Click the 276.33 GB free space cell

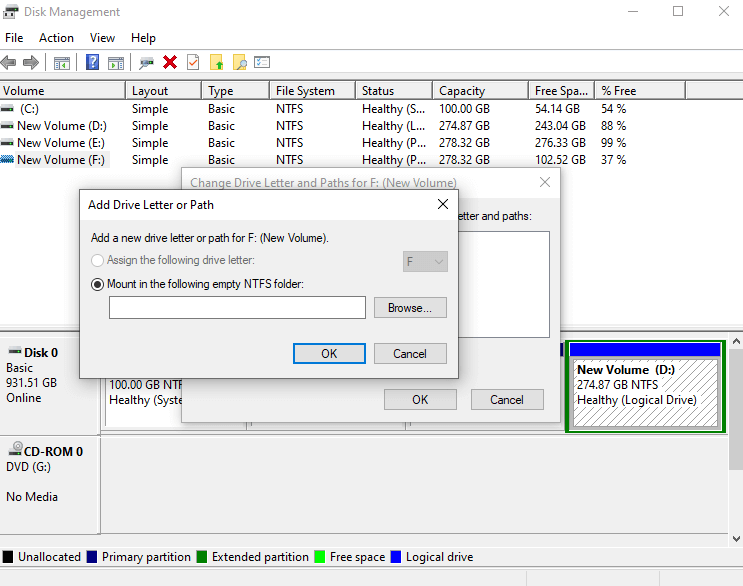tap(561, 143)
